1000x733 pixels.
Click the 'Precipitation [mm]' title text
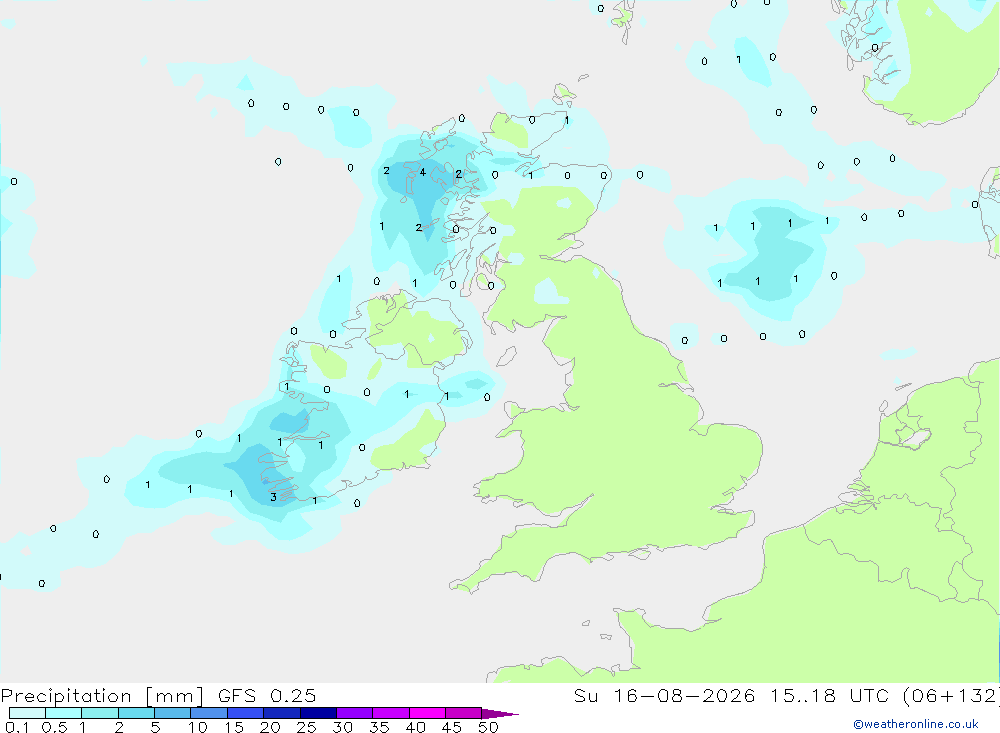pyautogui.click(x=102, y=696)
